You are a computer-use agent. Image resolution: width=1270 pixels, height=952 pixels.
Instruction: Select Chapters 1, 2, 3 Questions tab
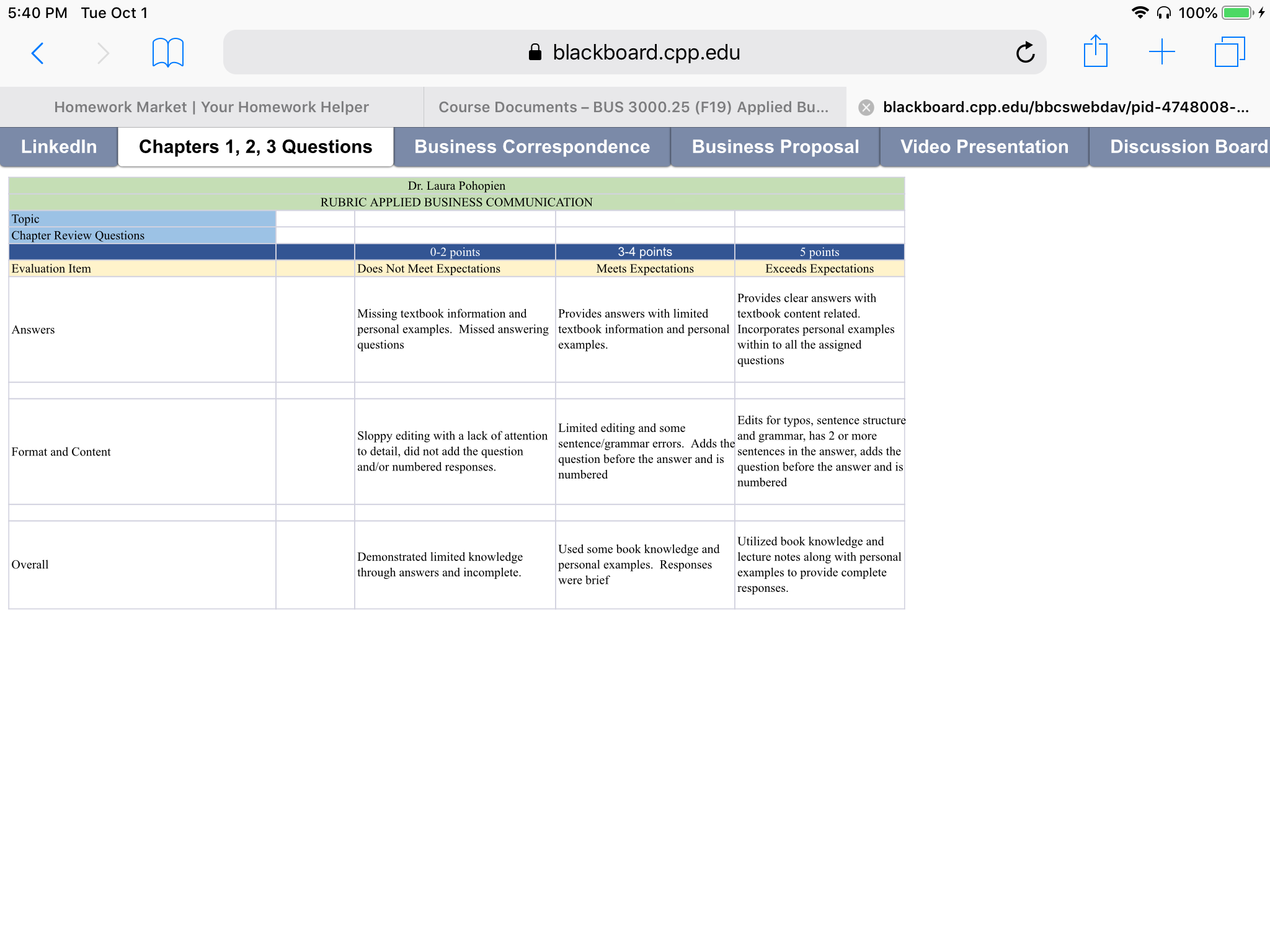[255, 147]
